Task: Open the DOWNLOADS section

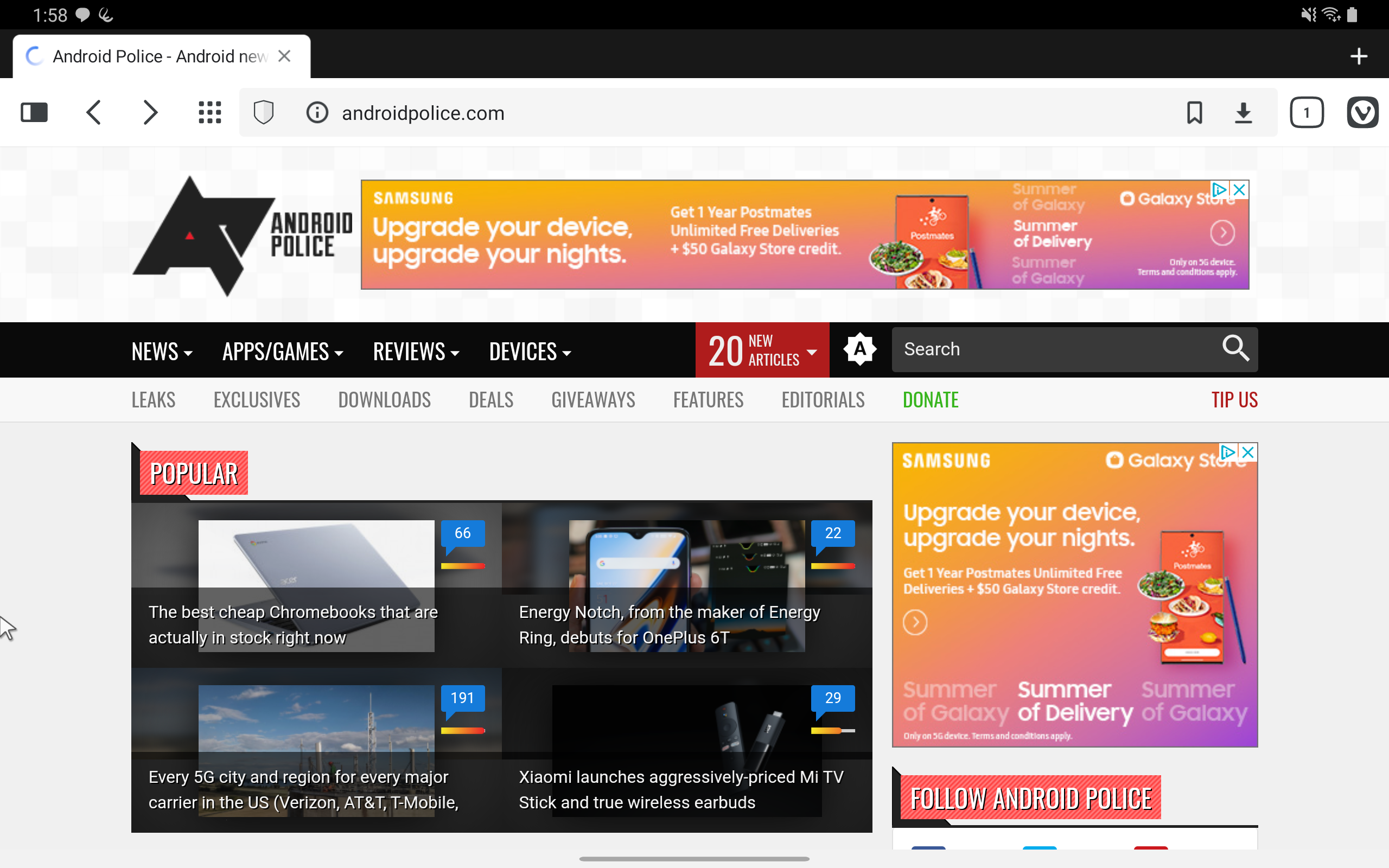Action: [x=384, y=400]
